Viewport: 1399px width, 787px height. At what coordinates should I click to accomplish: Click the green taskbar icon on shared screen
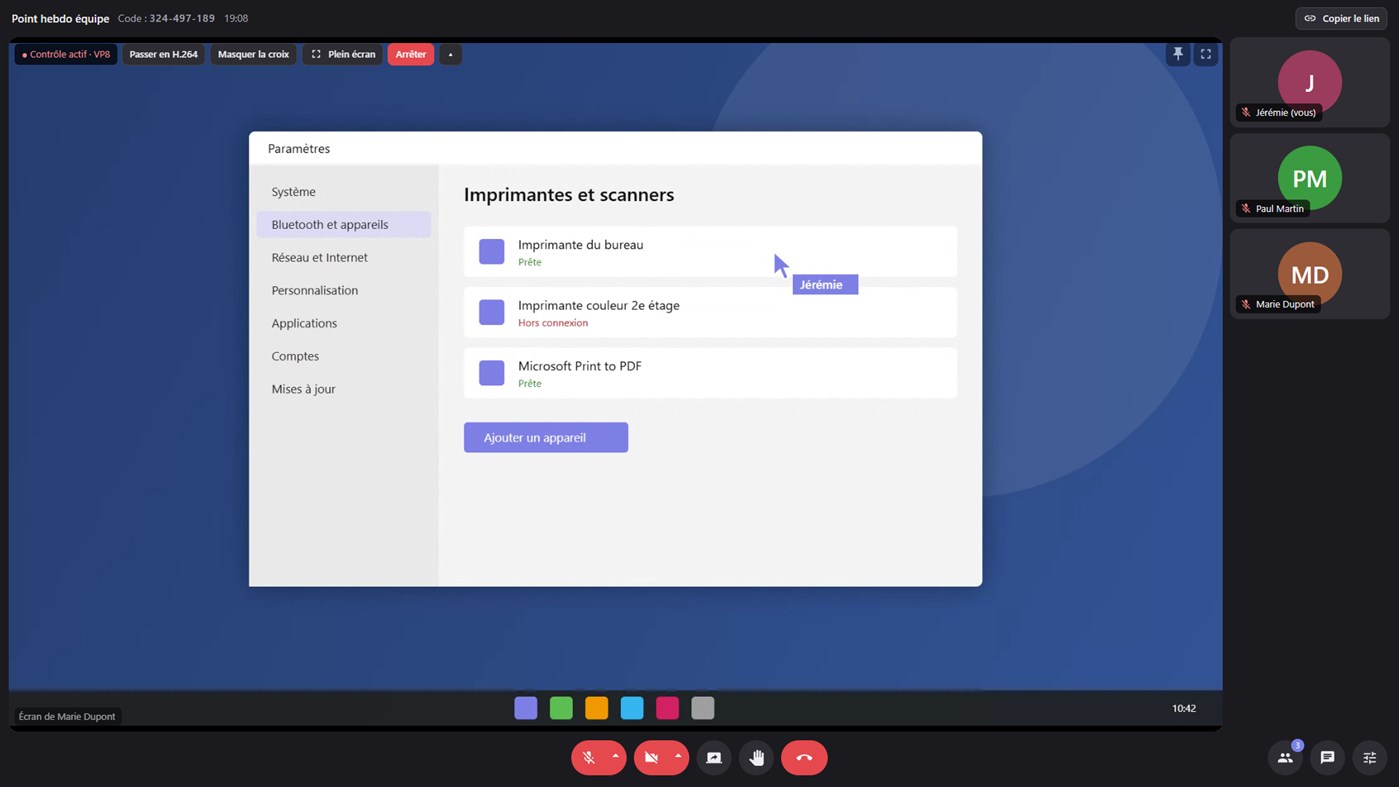coord(561,708)
